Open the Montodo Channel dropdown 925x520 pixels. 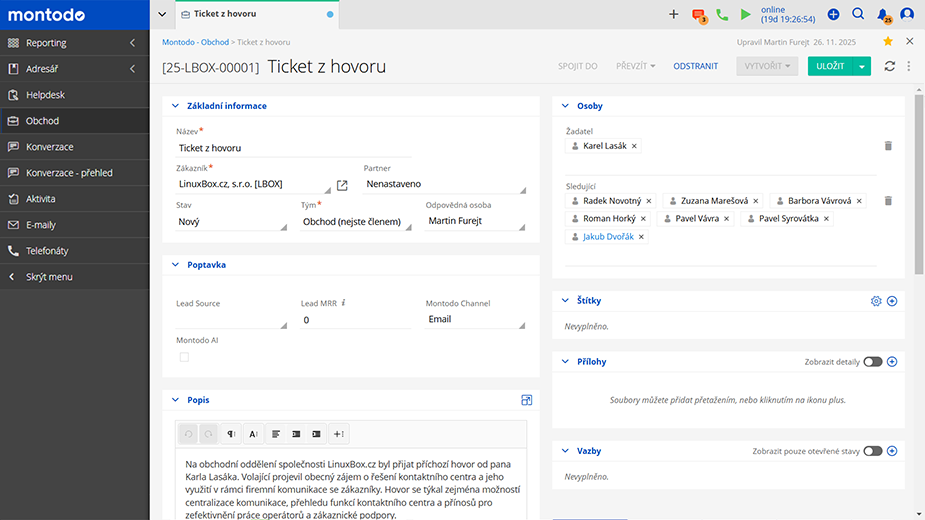(475, 320)
